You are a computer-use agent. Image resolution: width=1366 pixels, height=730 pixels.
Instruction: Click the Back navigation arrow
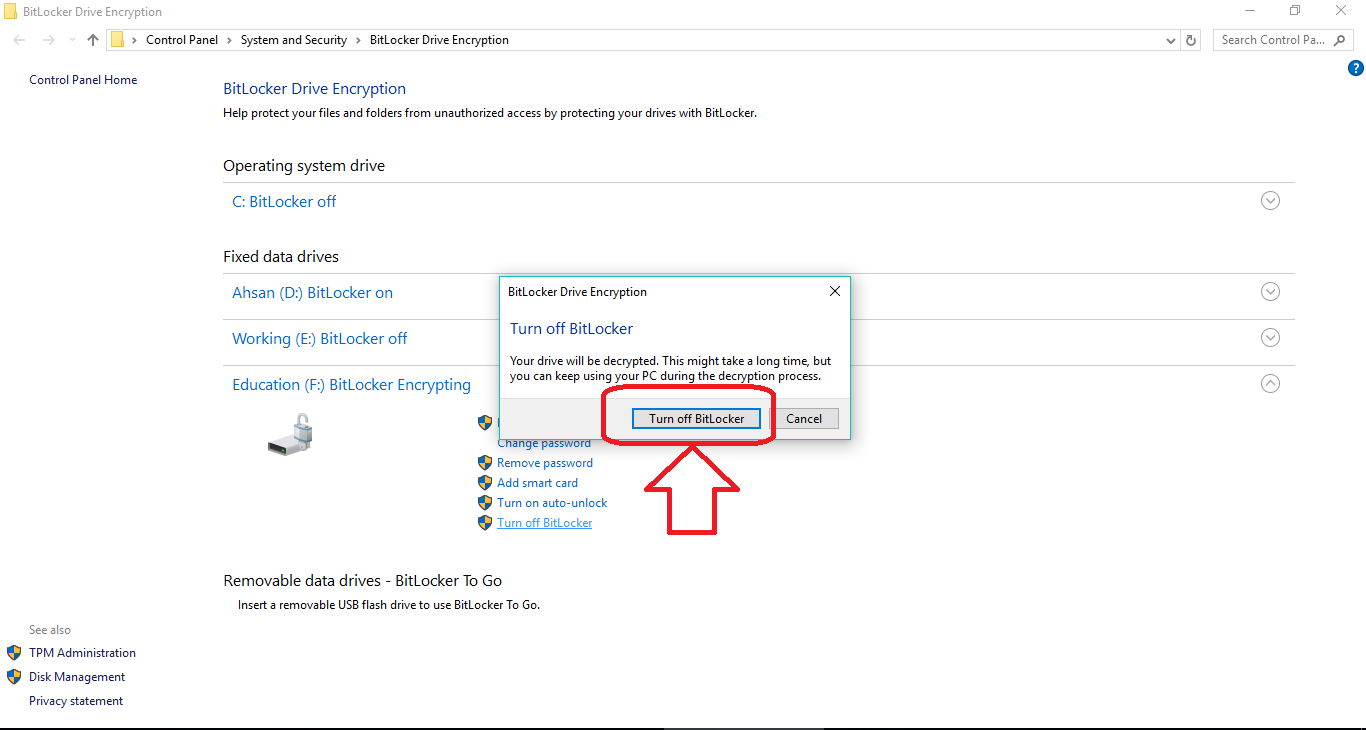(20, 40)
